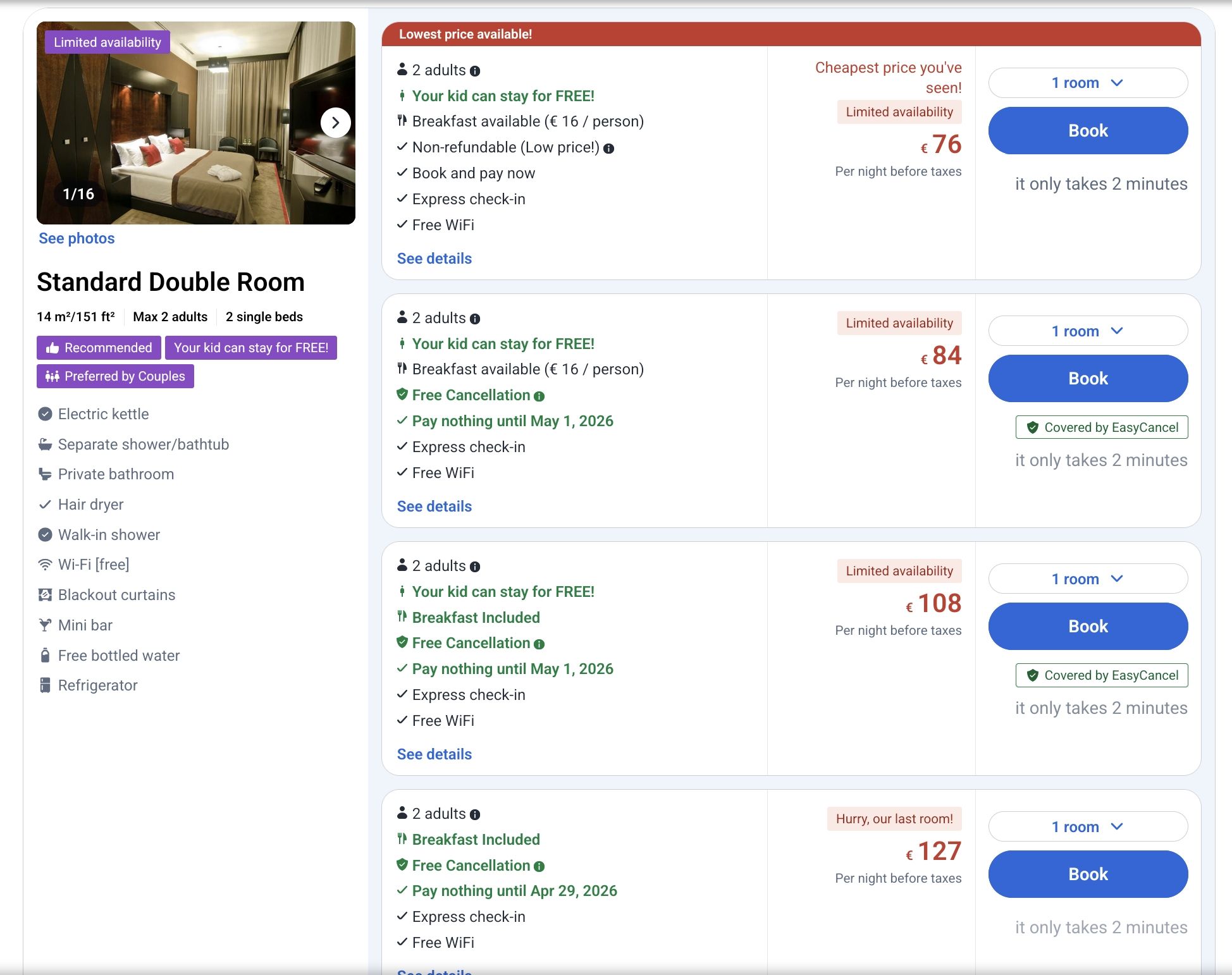
Task: Click info icon beside €127 Free Cancellation
Action: pos(539,867)
